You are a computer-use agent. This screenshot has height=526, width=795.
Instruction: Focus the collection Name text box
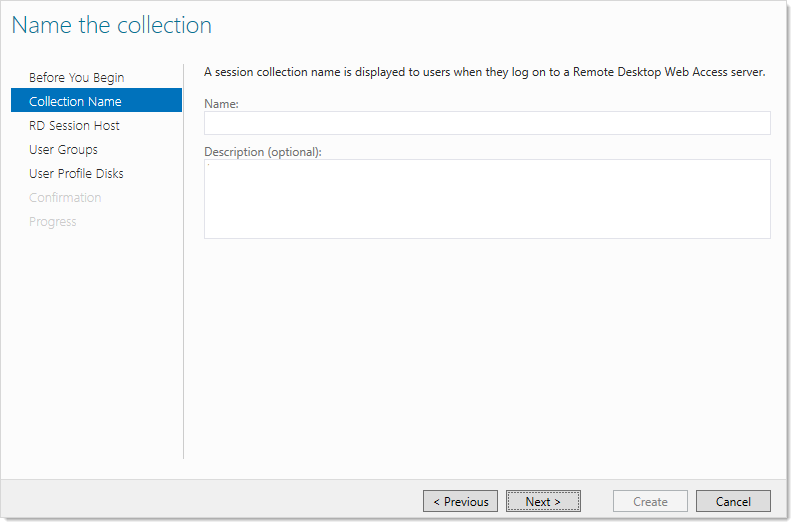pos(487,123)
